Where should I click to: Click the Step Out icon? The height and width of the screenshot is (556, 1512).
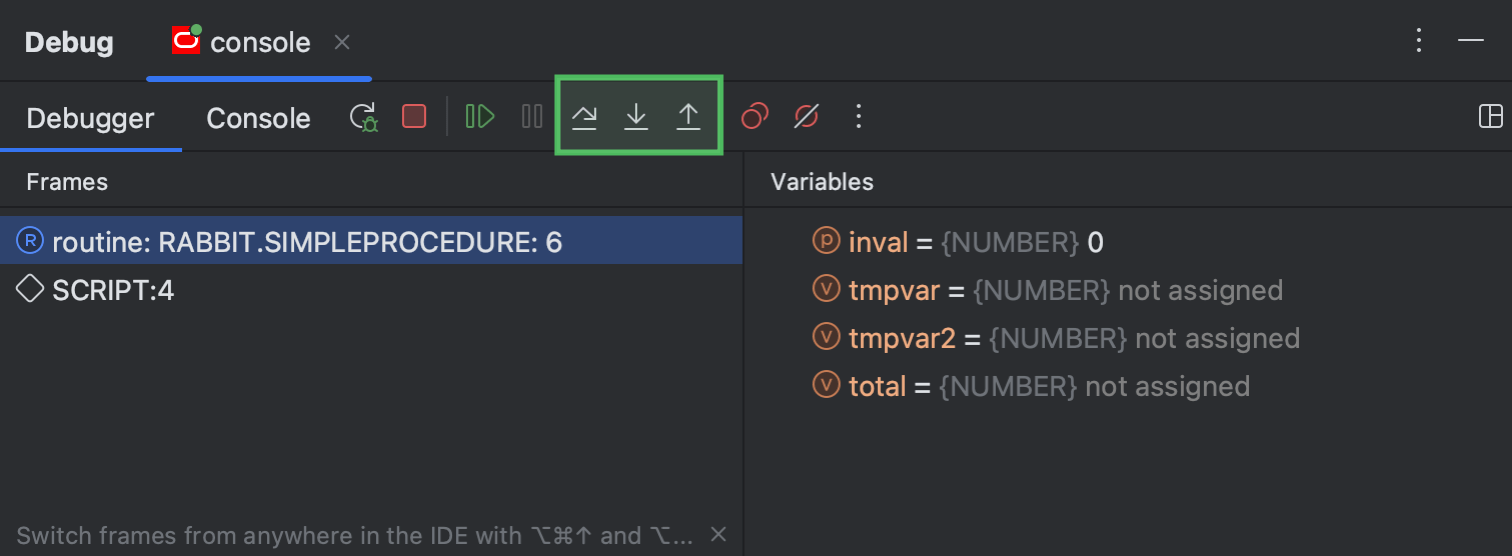(688, 117)
